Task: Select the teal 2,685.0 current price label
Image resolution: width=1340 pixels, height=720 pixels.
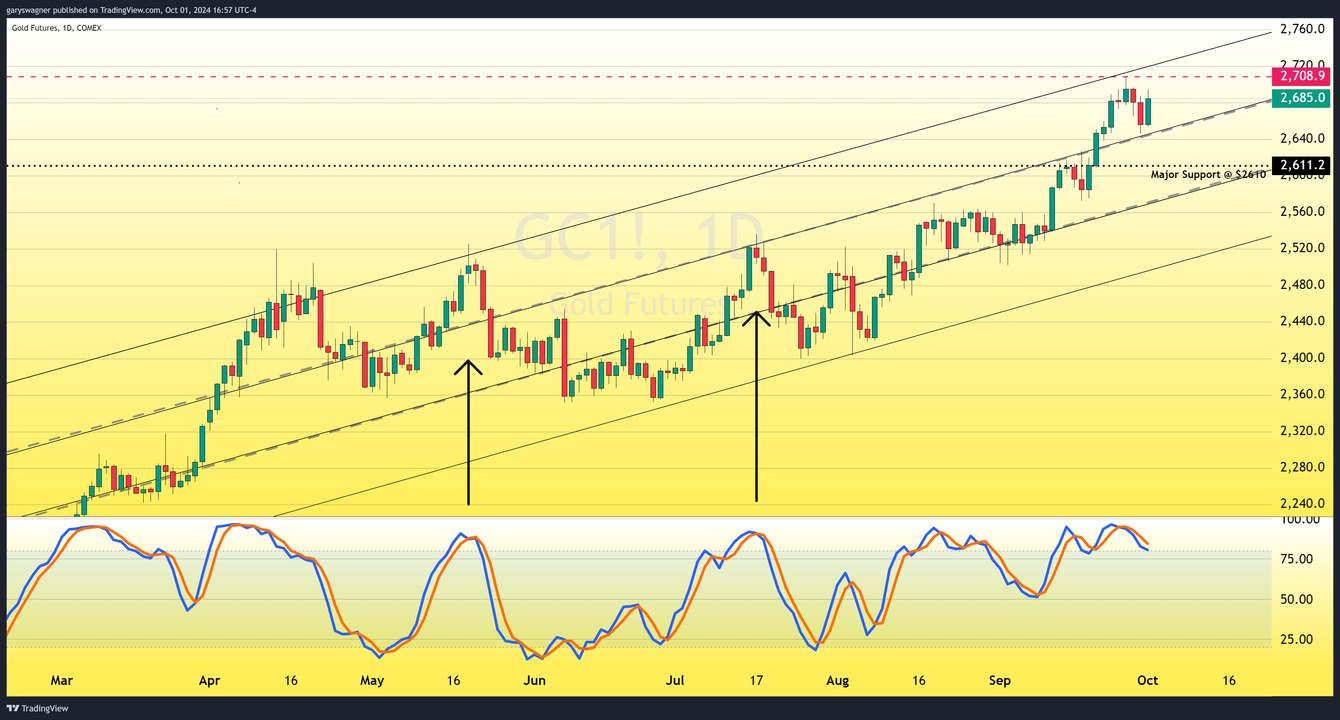Action: [x=1300, y=98]
